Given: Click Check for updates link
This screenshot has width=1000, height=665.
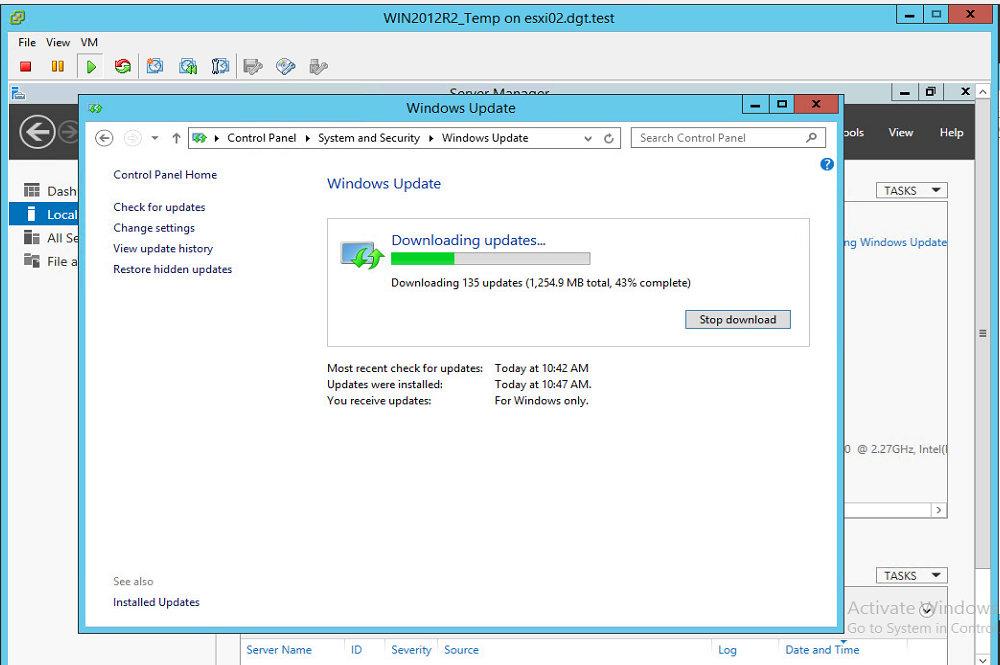Looking at the screenshot, I should (159, 207).
